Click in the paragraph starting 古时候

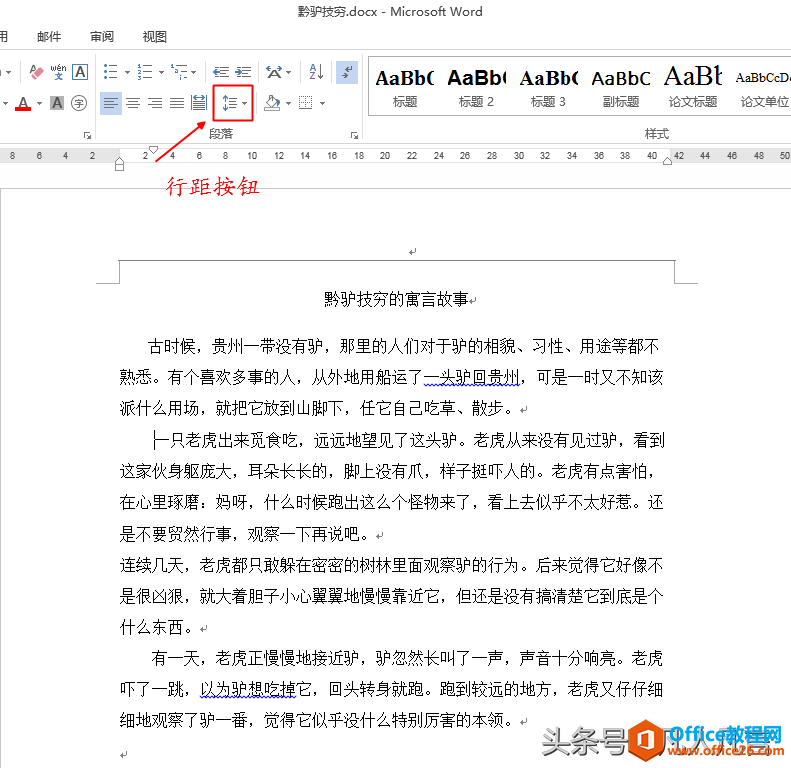point(391,377)
